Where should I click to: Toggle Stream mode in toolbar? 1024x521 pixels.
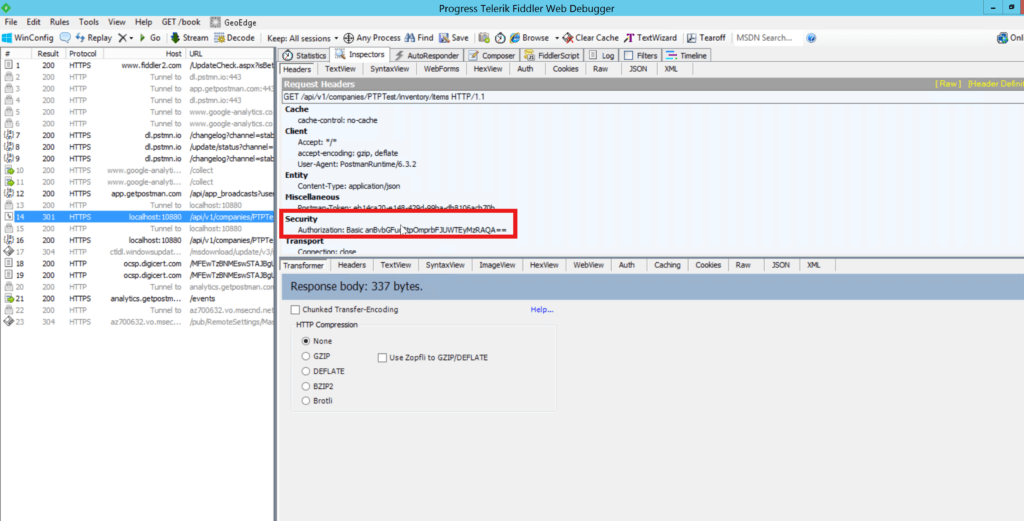[189, 38]
